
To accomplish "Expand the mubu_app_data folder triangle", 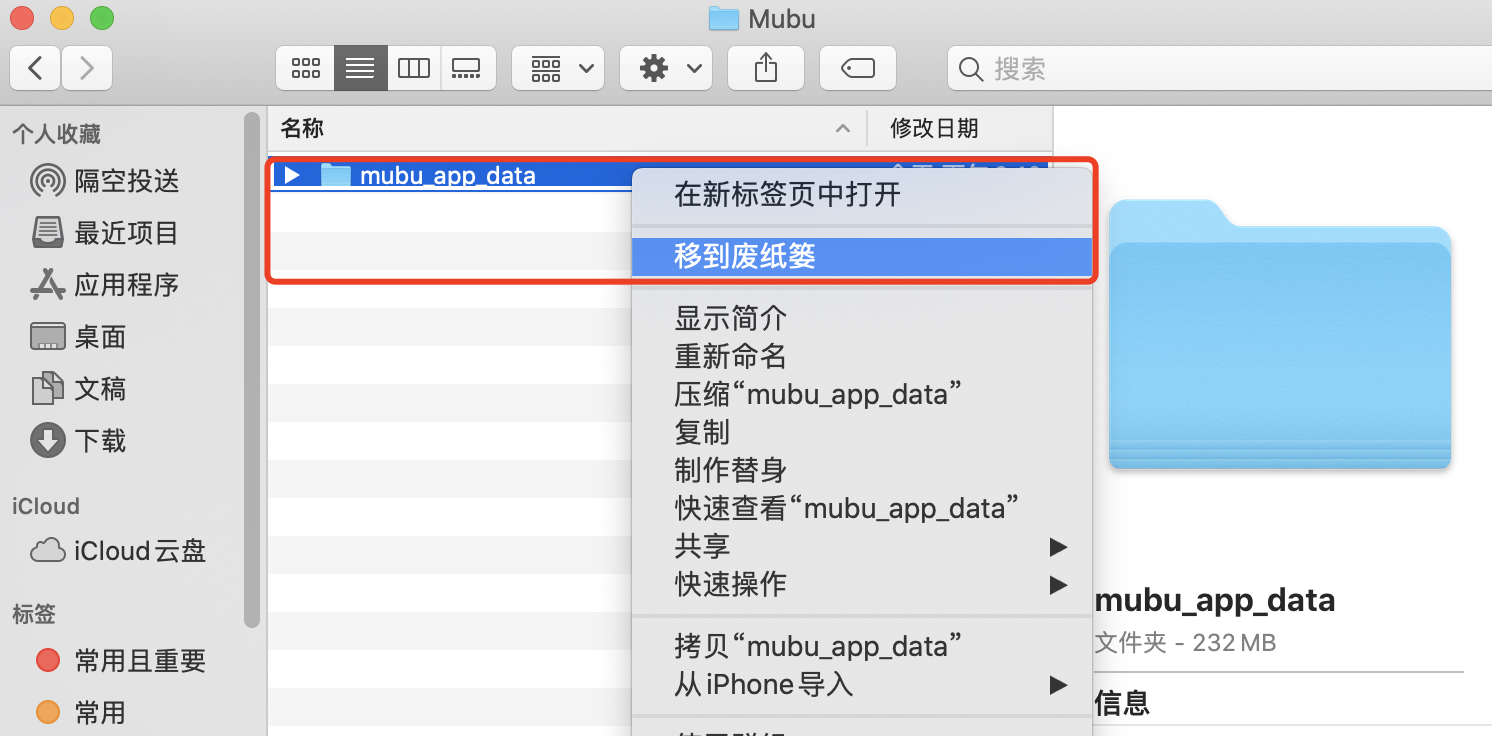I will pos(291,175).
